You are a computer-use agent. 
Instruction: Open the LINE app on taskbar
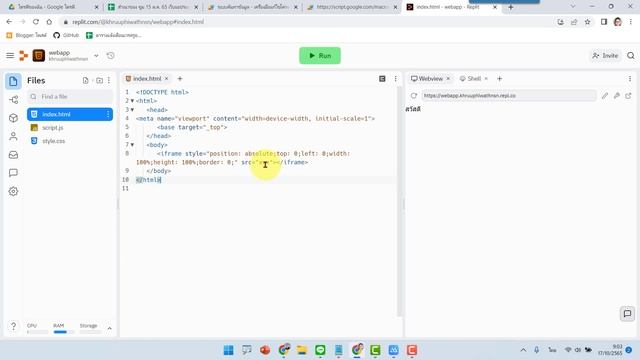coord(320,350)
